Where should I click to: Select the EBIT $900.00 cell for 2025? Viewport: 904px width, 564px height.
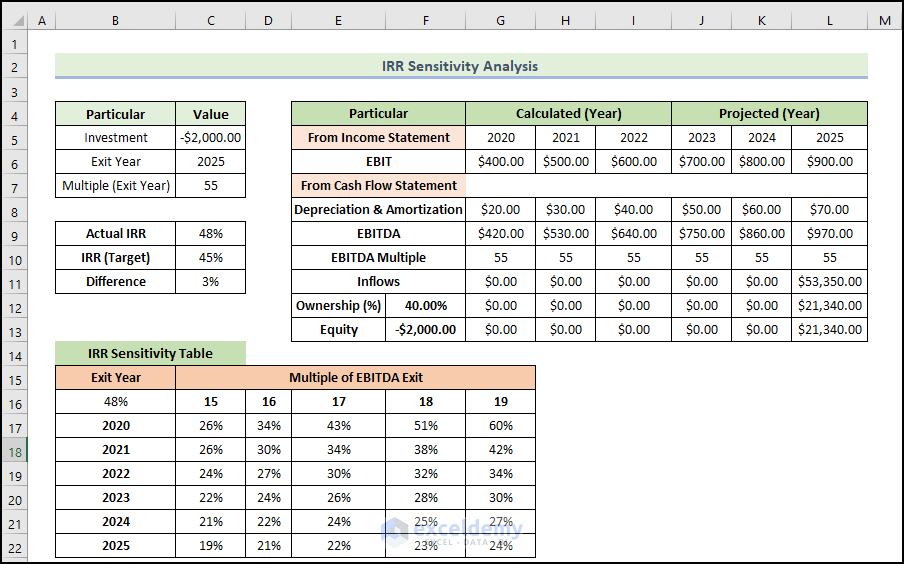829,161
